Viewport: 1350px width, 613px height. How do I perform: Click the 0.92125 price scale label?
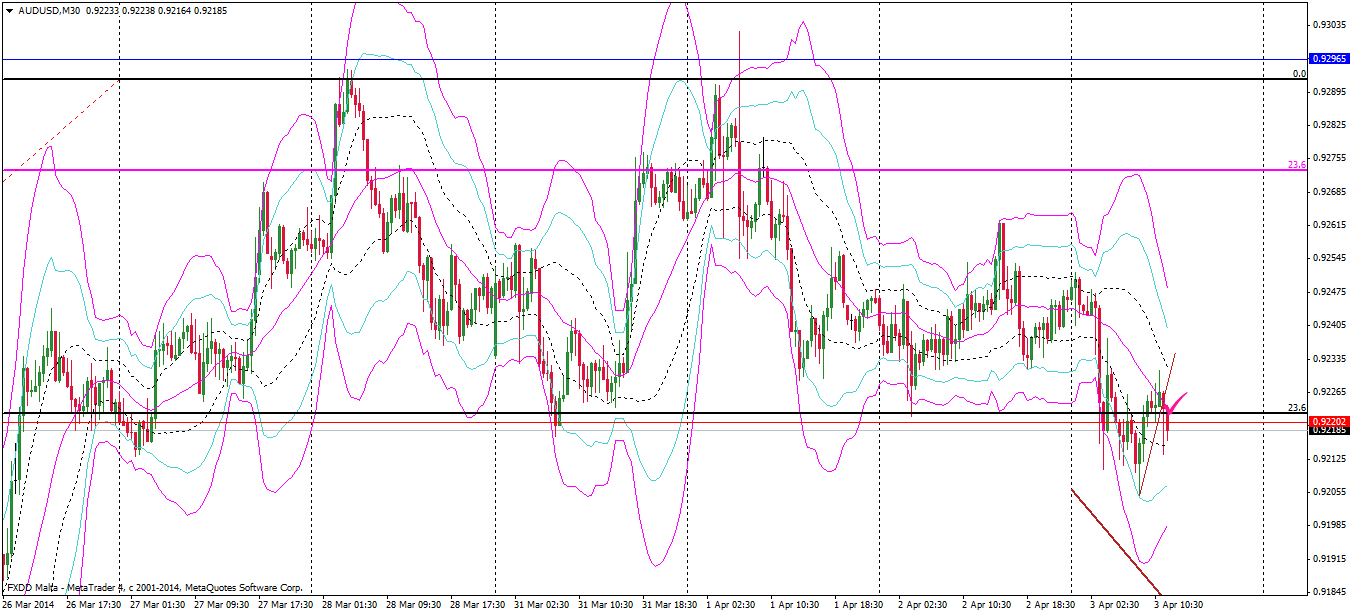(1329, 459)
